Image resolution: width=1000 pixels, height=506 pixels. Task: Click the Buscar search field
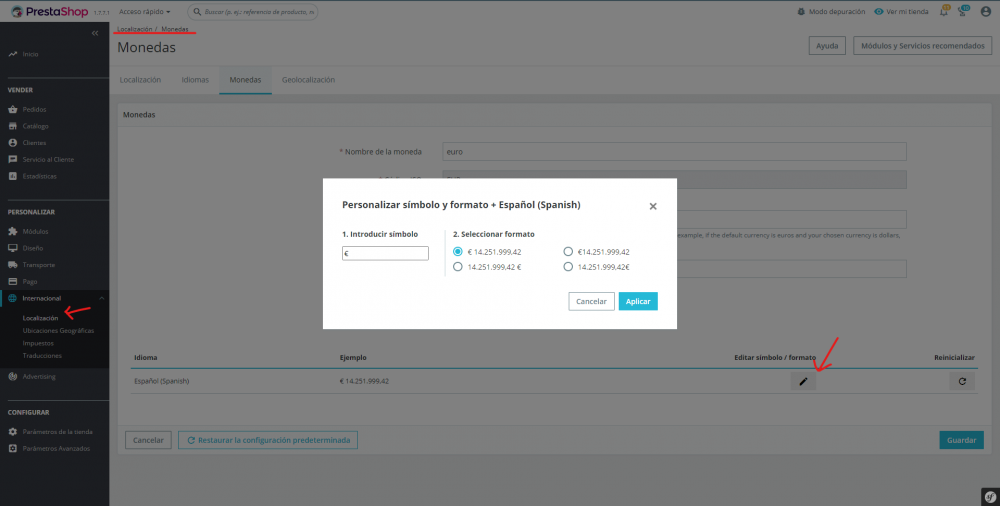pyautogui.click(x=253, y=12)
